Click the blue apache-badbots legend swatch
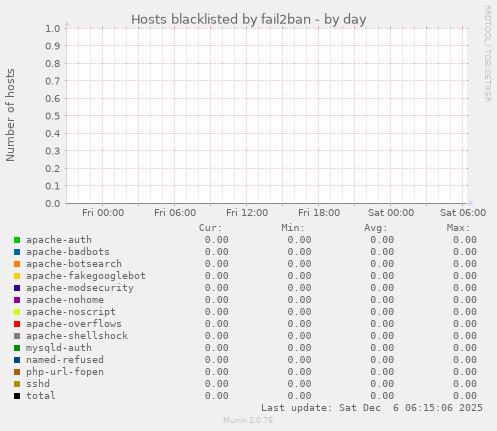 [17, 252]
